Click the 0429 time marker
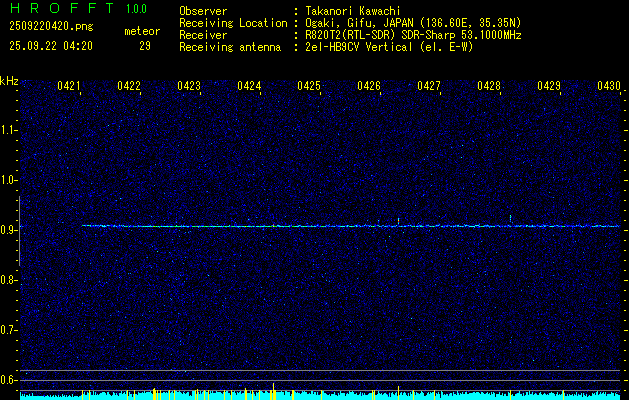 pyautogui.click(x=549, y=86)
